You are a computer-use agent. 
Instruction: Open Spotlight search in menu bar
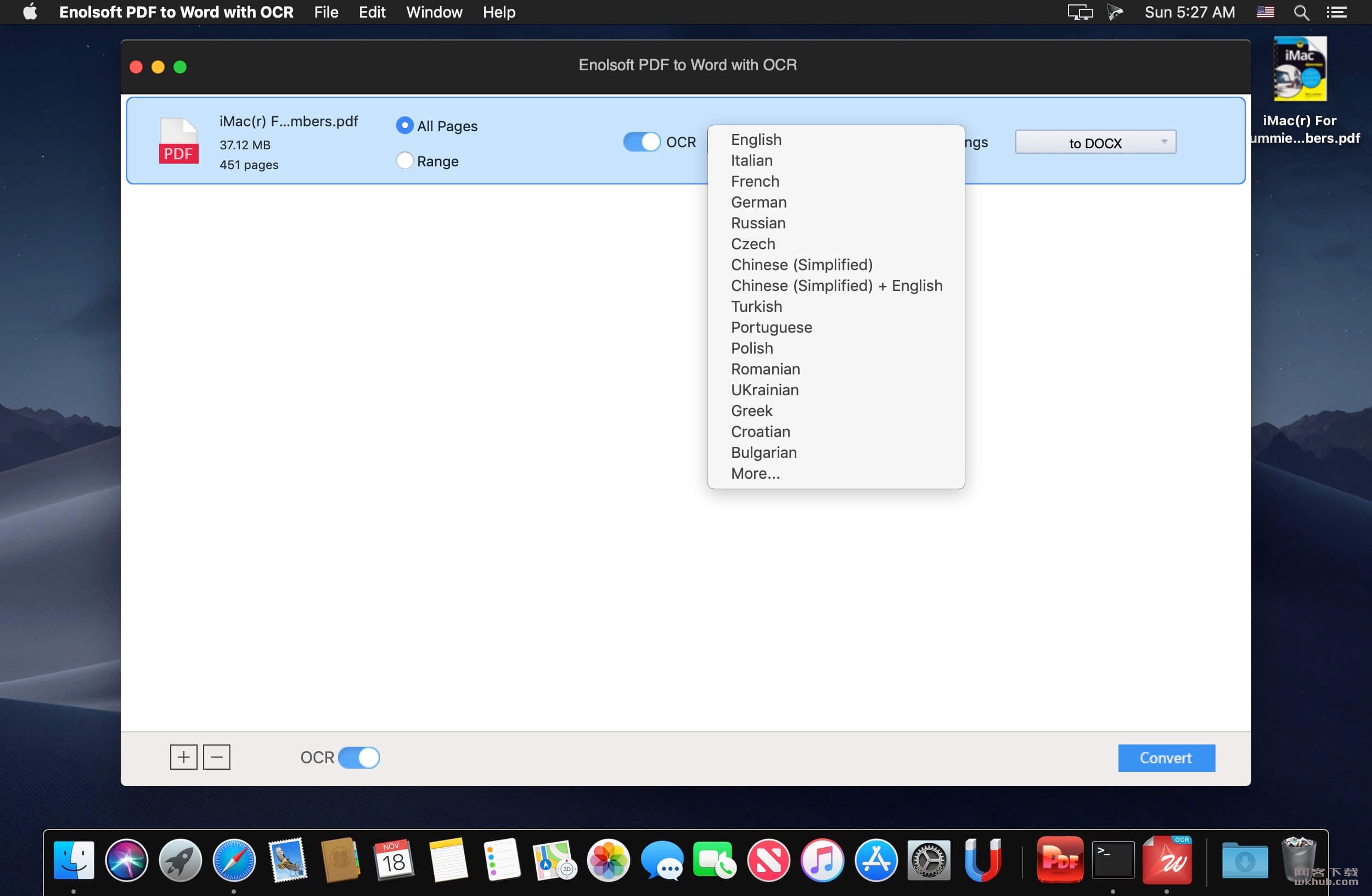click(1301, 12)
